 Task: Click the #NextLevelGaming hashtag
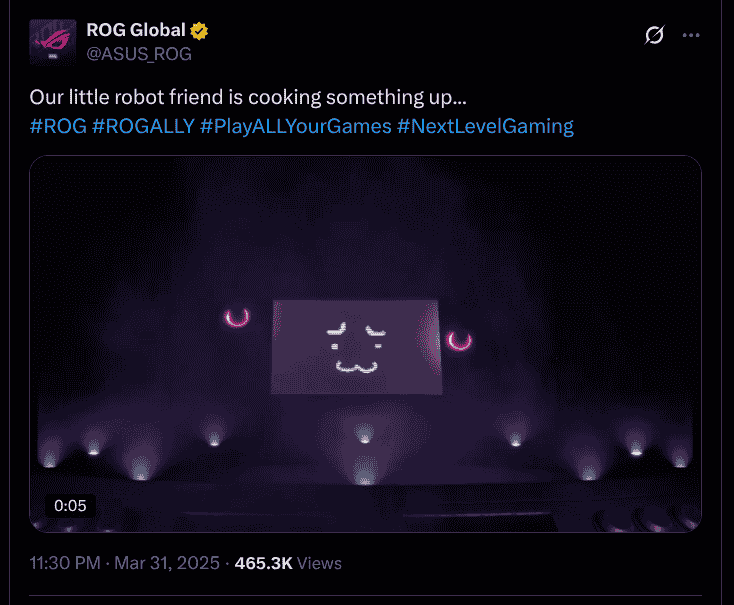tap(485, 127)
